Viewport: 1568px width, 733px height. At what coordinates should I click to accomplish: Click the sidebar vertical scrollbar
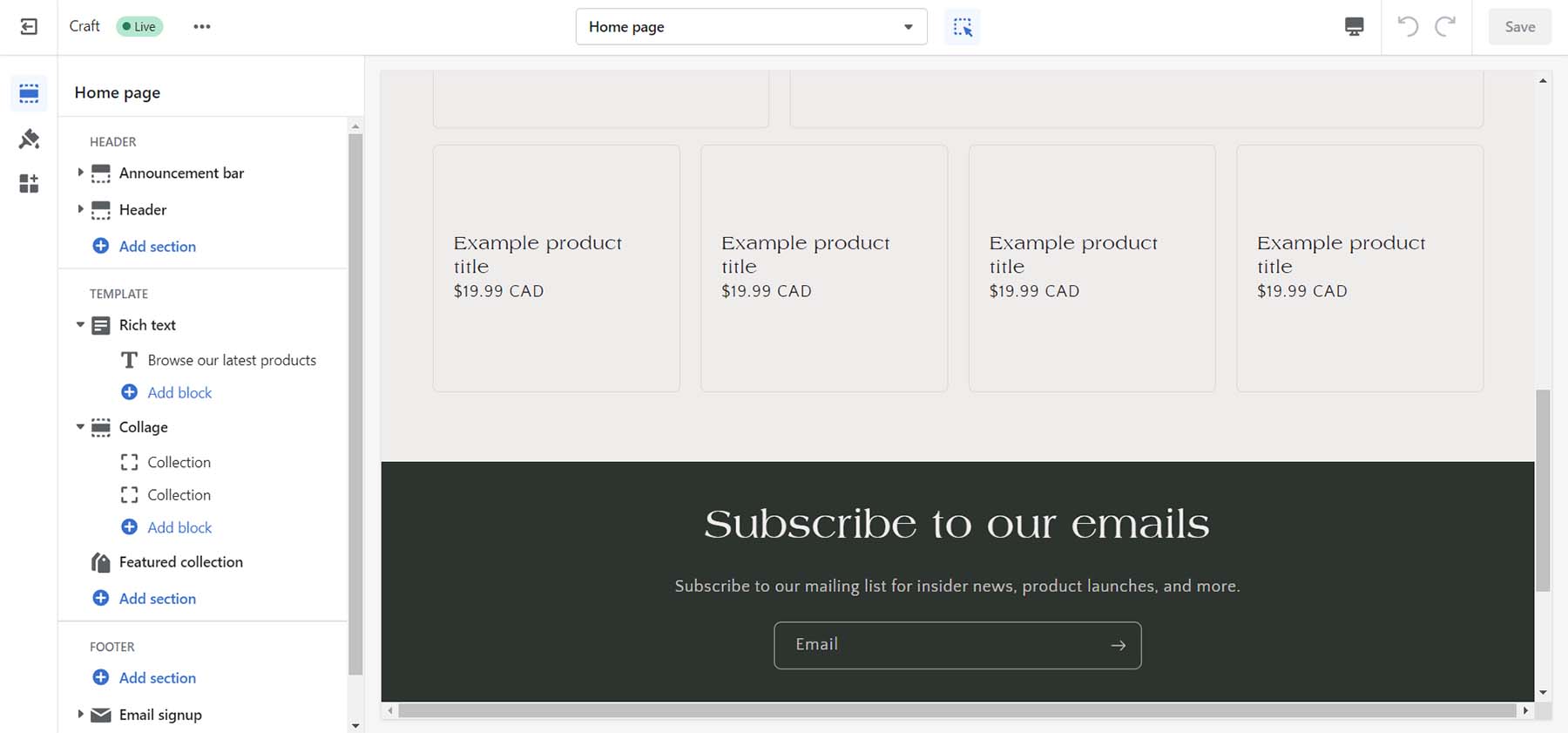[355, 405]
